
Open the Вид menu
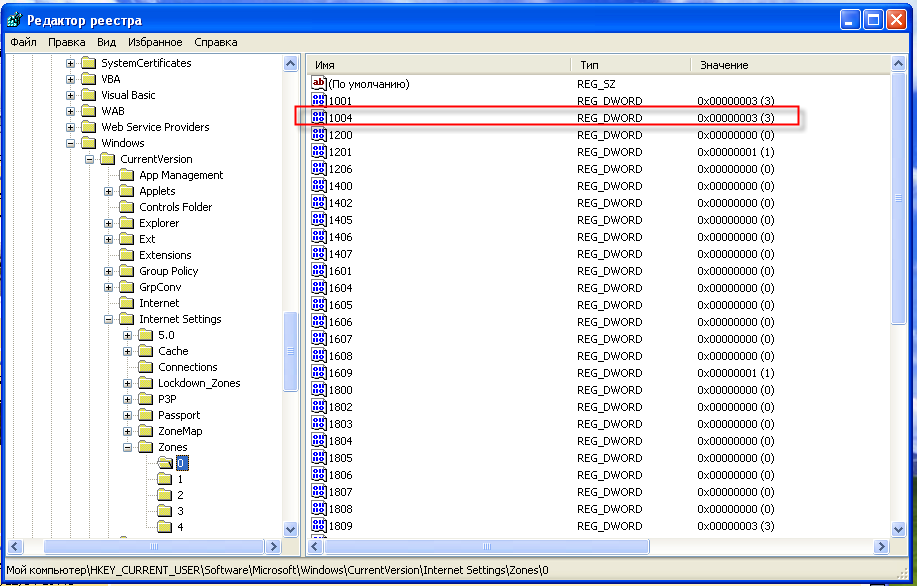[106, 42]
